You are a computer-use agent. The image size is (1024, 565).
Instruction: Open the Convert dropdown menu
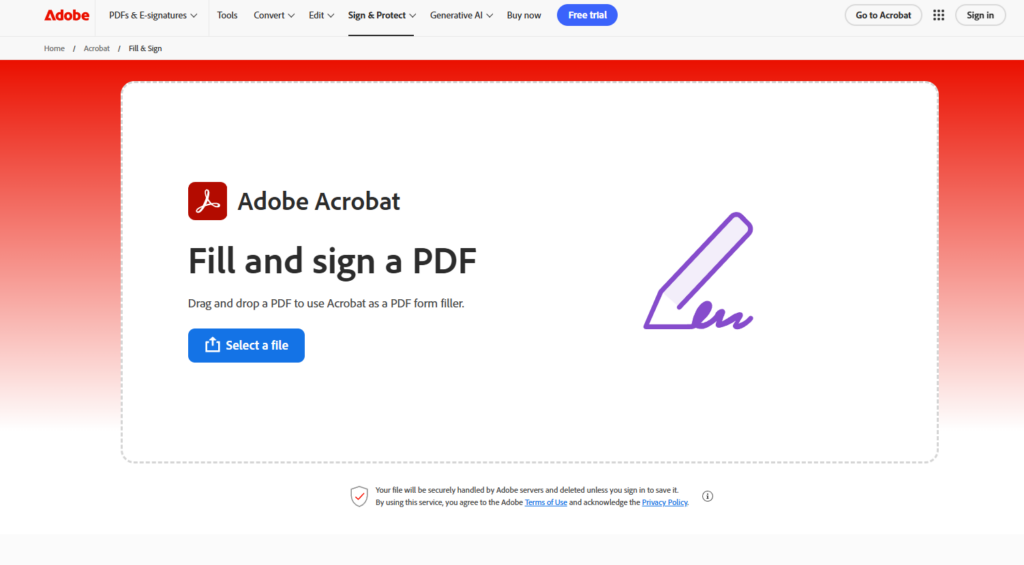[274, 15]
